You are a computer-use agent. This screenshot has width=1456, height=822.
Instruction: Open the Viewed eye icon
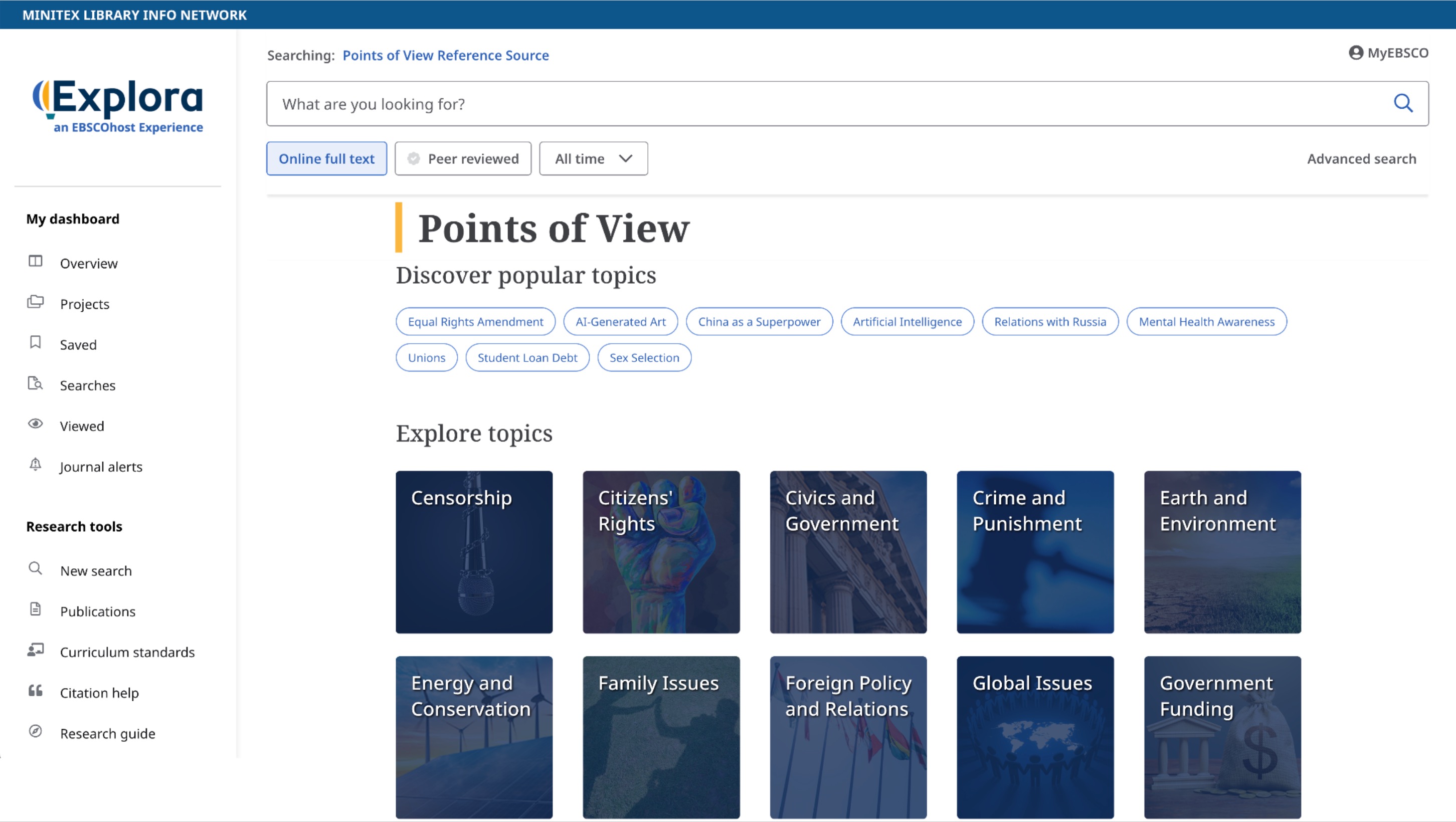tap(36, 424)
